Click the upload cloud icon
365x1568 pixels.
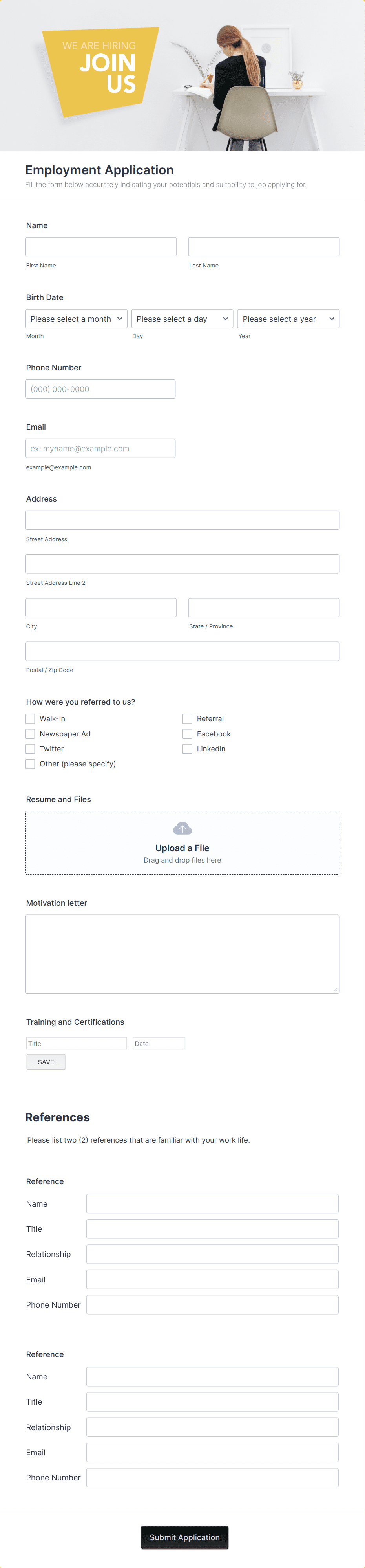click(x=182, y=828)
